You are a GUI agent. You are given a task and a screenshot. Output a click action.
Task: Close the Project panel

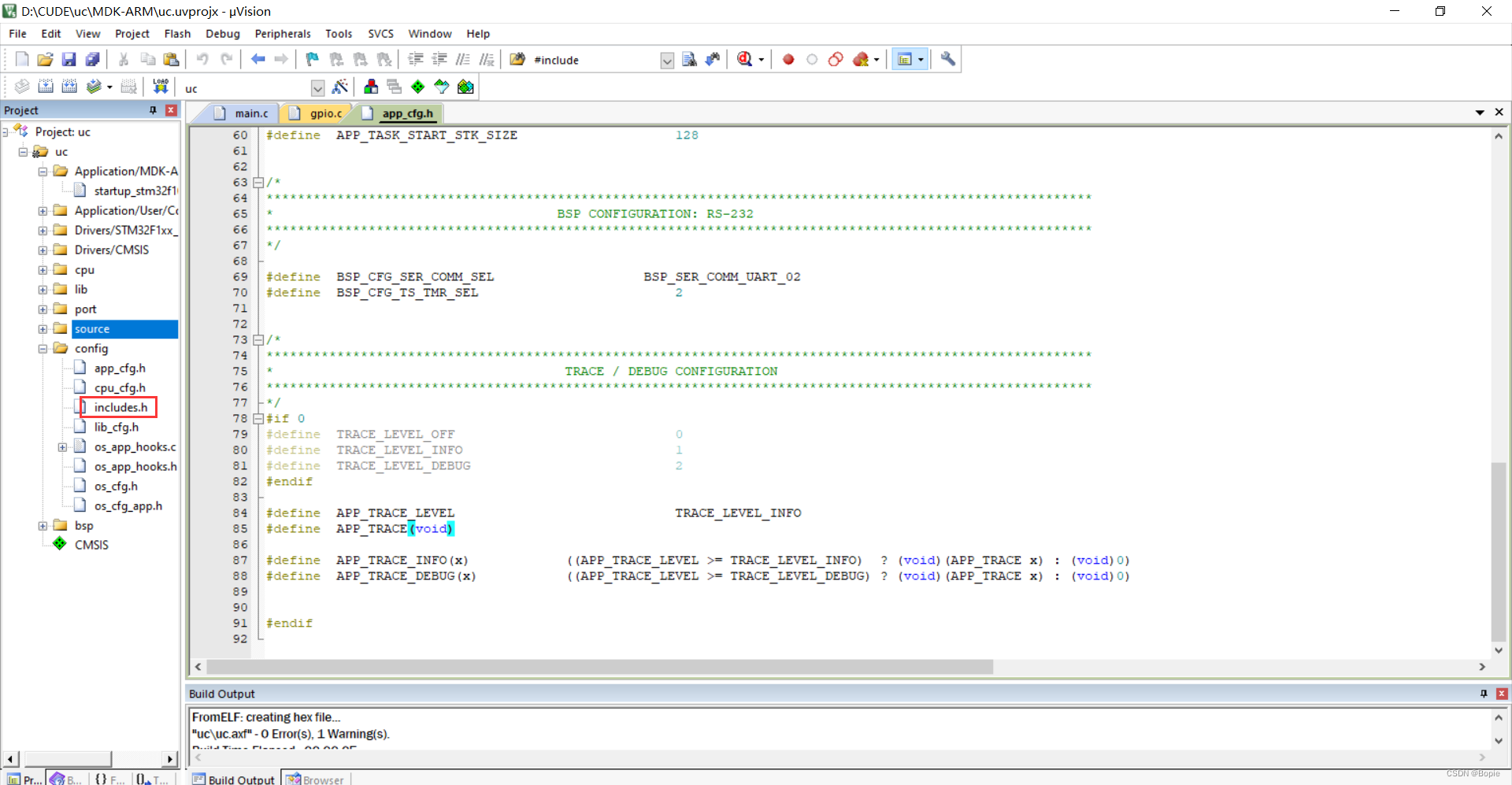[171, 110]
